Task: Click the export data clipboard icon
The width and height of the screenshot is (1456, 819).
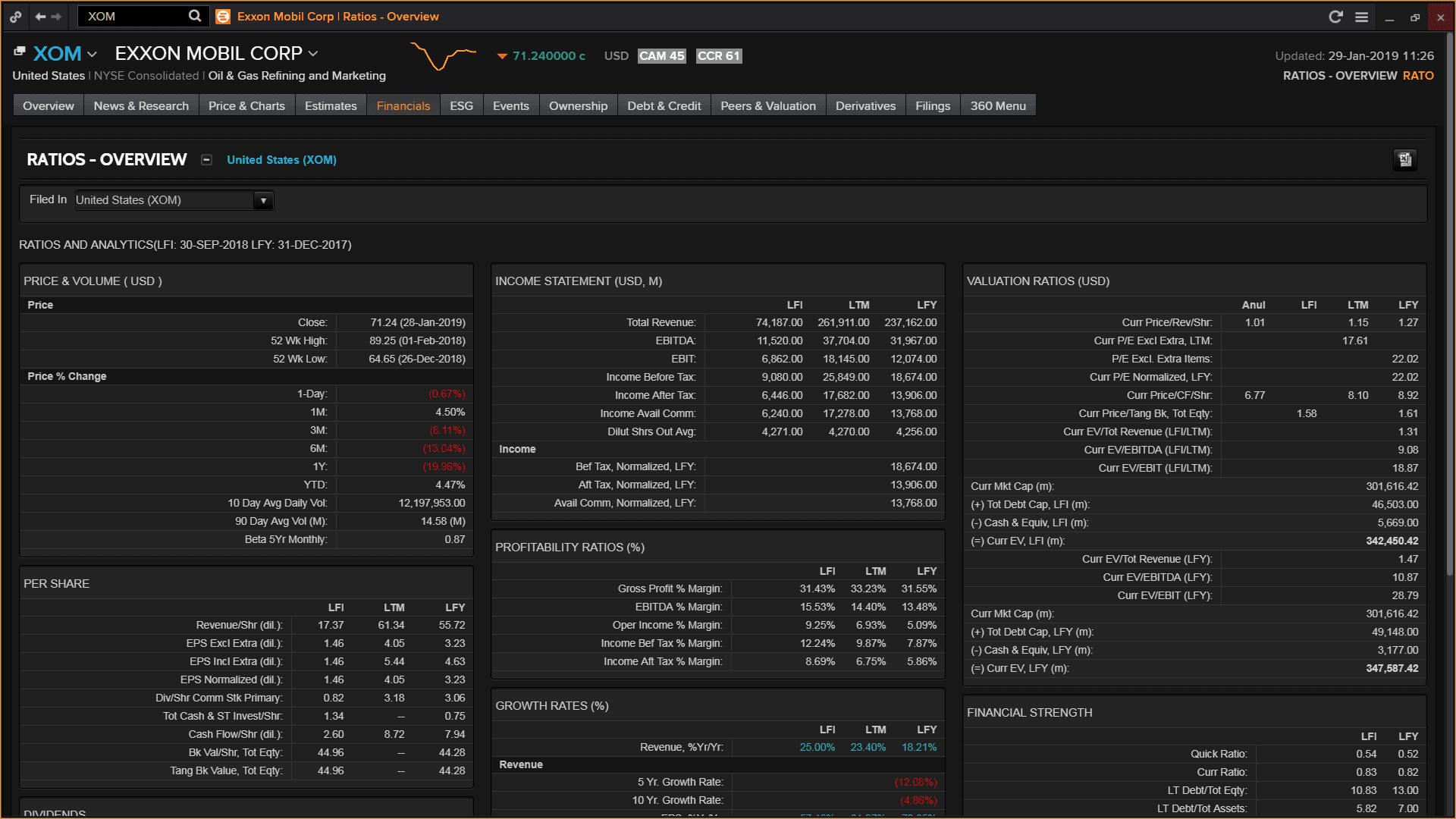Action: pyautogui.click(x=1405, y=159)
